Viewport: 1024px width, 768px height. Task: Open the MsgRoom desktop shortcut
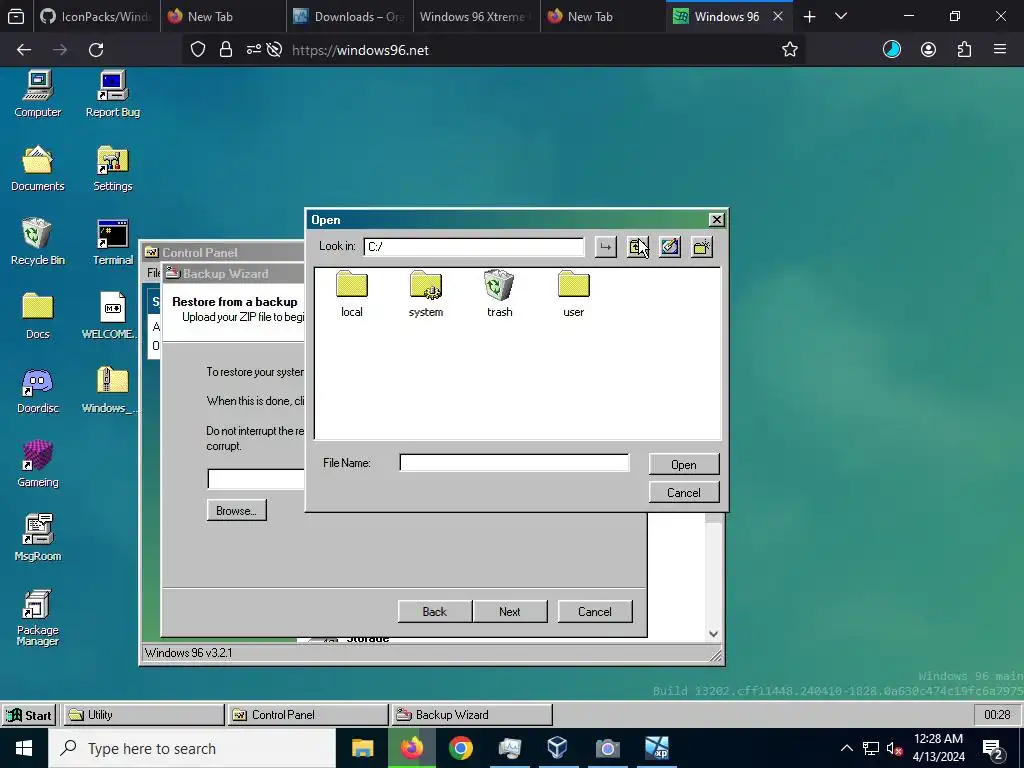point(38,538)
